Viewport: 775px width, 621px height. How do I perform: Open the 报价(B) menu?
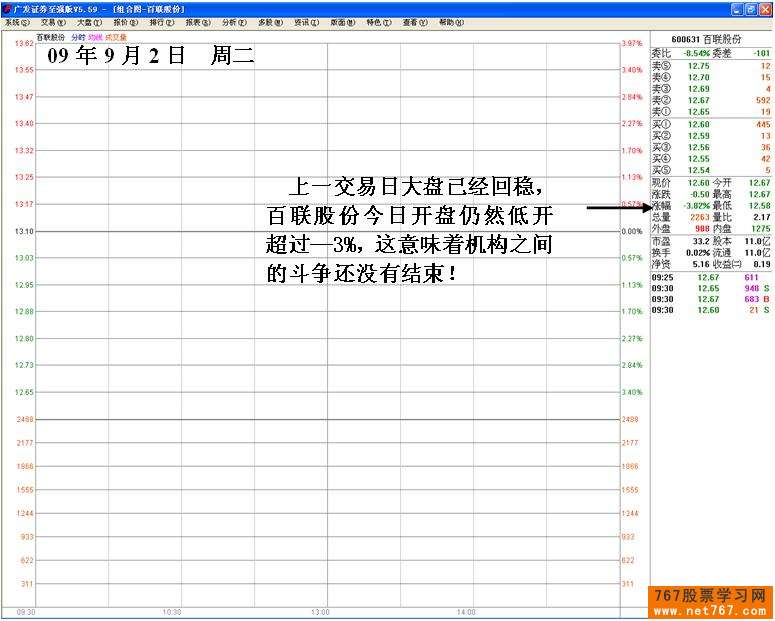pyautogui.click(x=126, y=23)
